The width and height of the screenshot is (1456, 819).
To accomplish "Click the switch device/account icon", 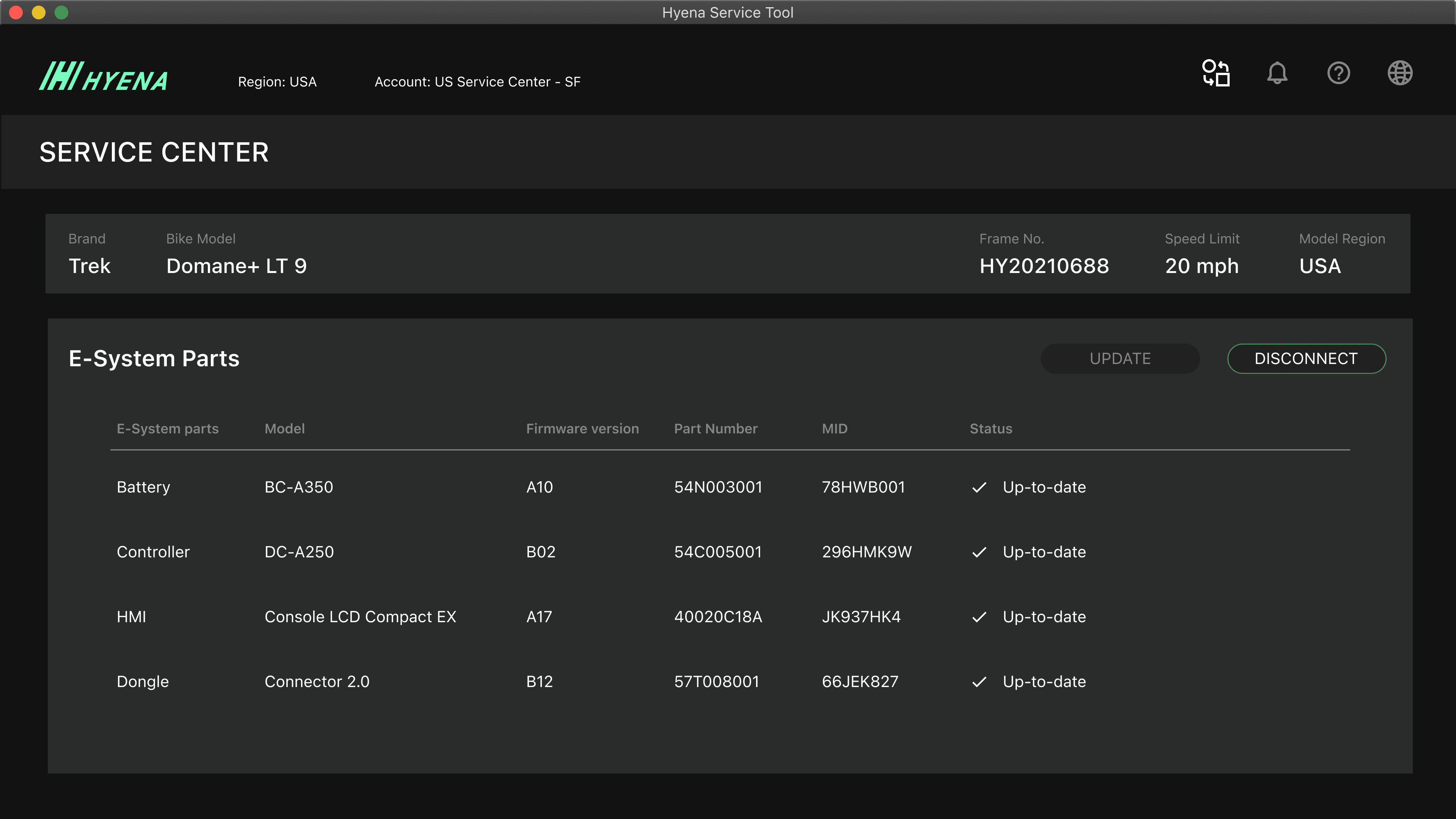I will [1216, 73].
